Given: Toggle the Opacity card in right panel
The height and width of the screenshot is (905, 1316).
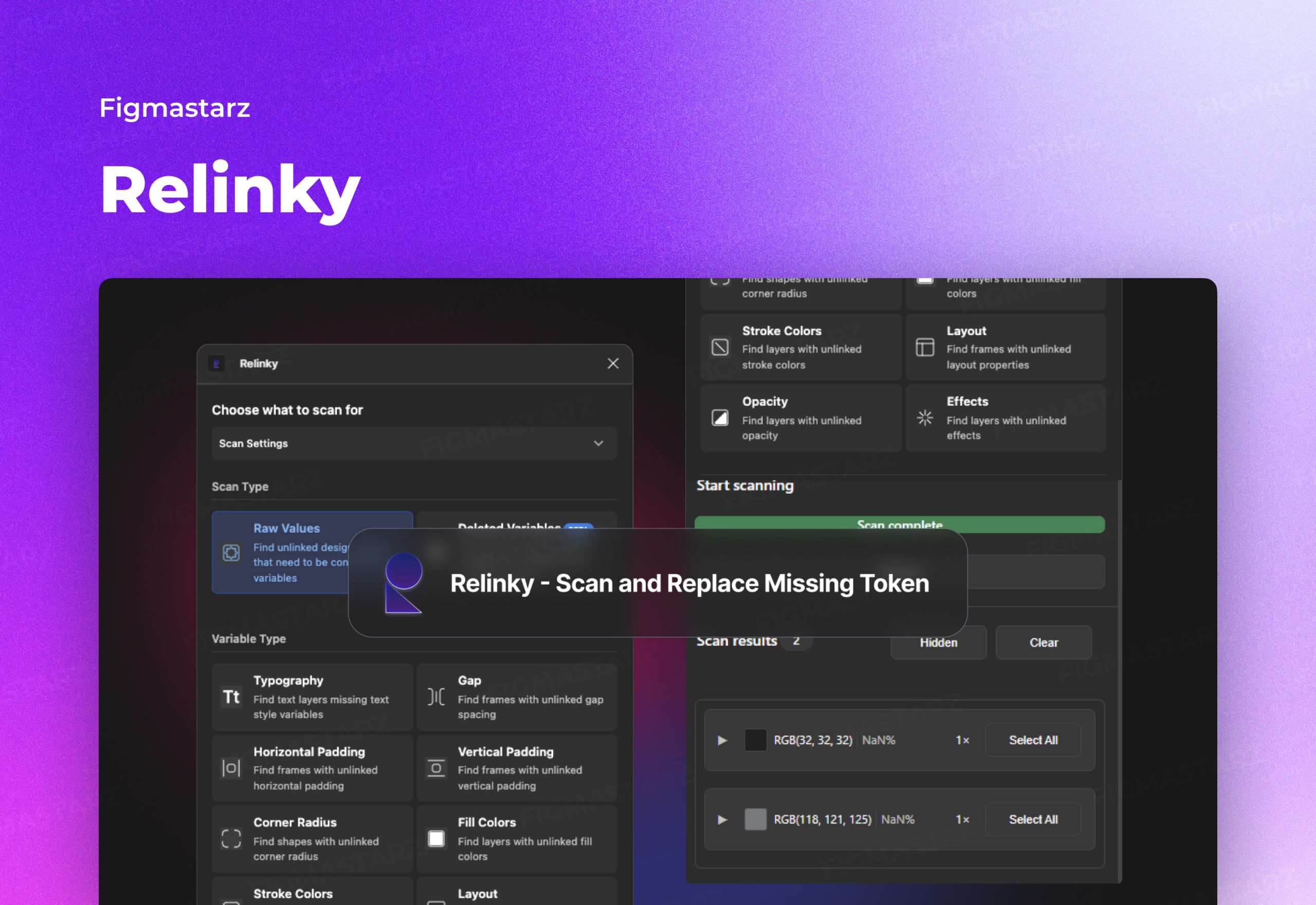Looking at the screenshot, I should [x=801, y=418].
